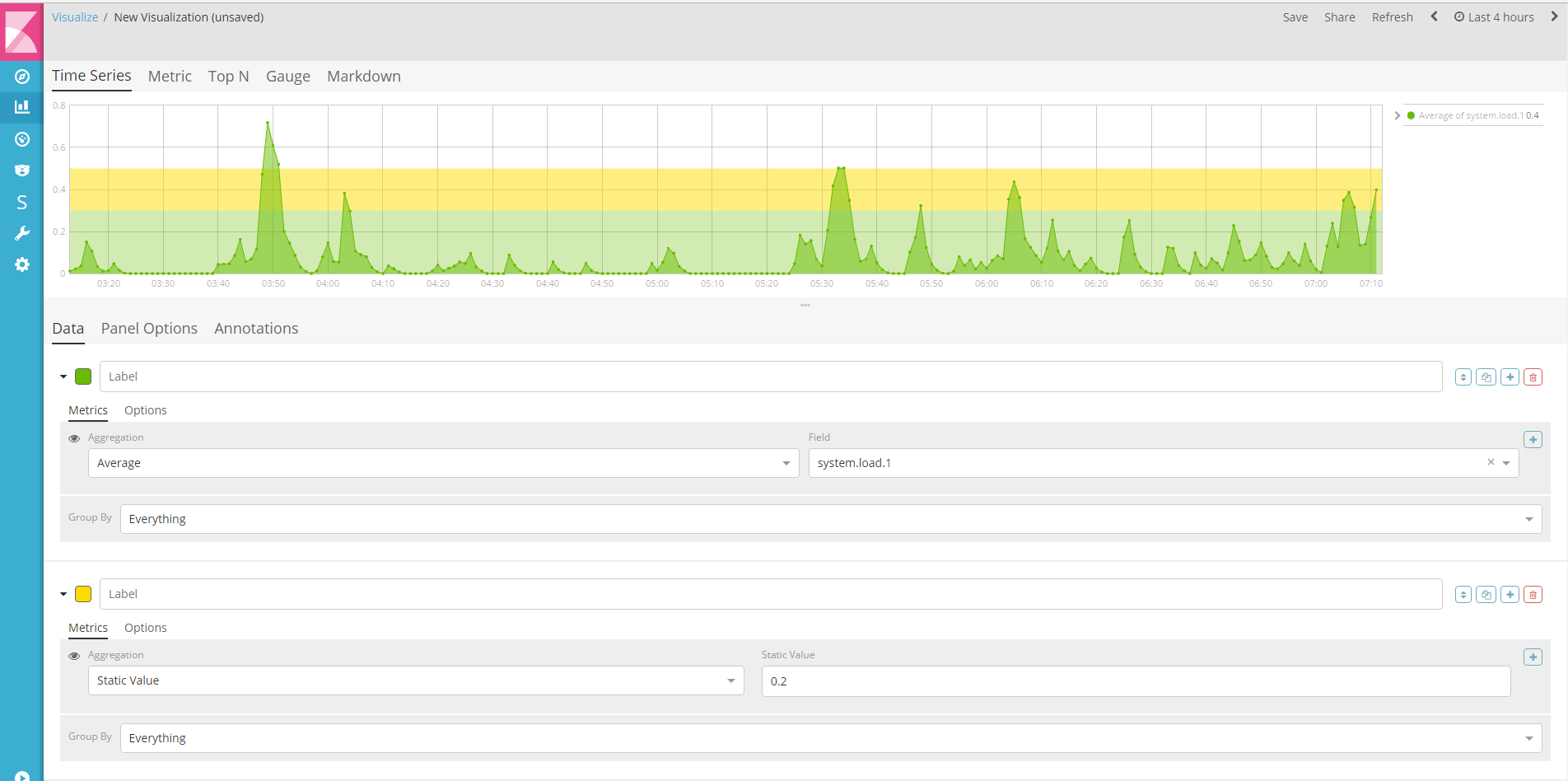Reorder green series with sort handle icon
The width and height of the screenshot is (1568, 781).
point(1463,377)
